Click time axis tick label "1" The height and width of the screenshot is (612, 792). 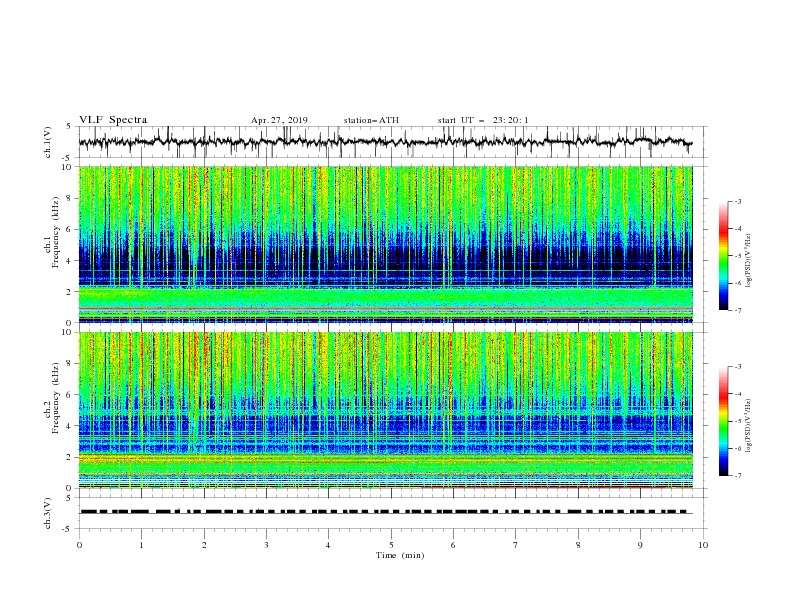[x=141, y=545]
